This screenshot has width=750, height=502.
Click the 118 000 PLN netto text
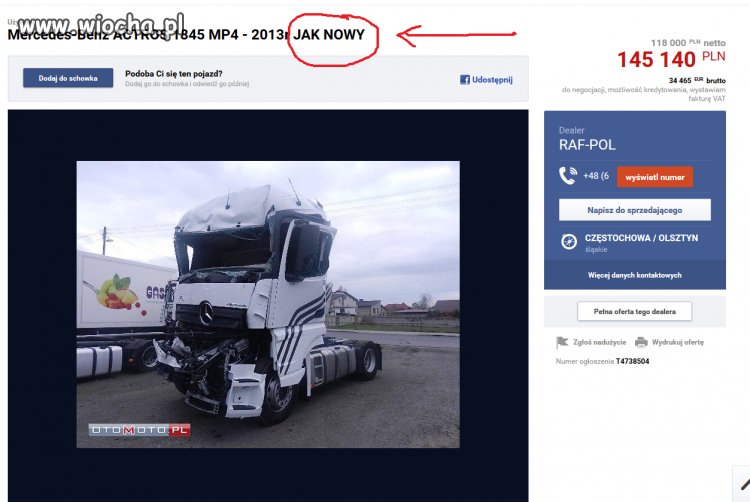coord(688,43)
